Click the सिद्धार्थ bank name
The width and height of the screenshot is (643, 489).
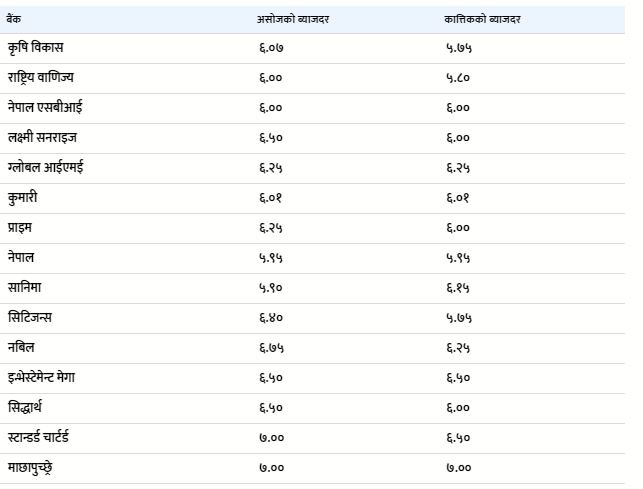point(25,408)
